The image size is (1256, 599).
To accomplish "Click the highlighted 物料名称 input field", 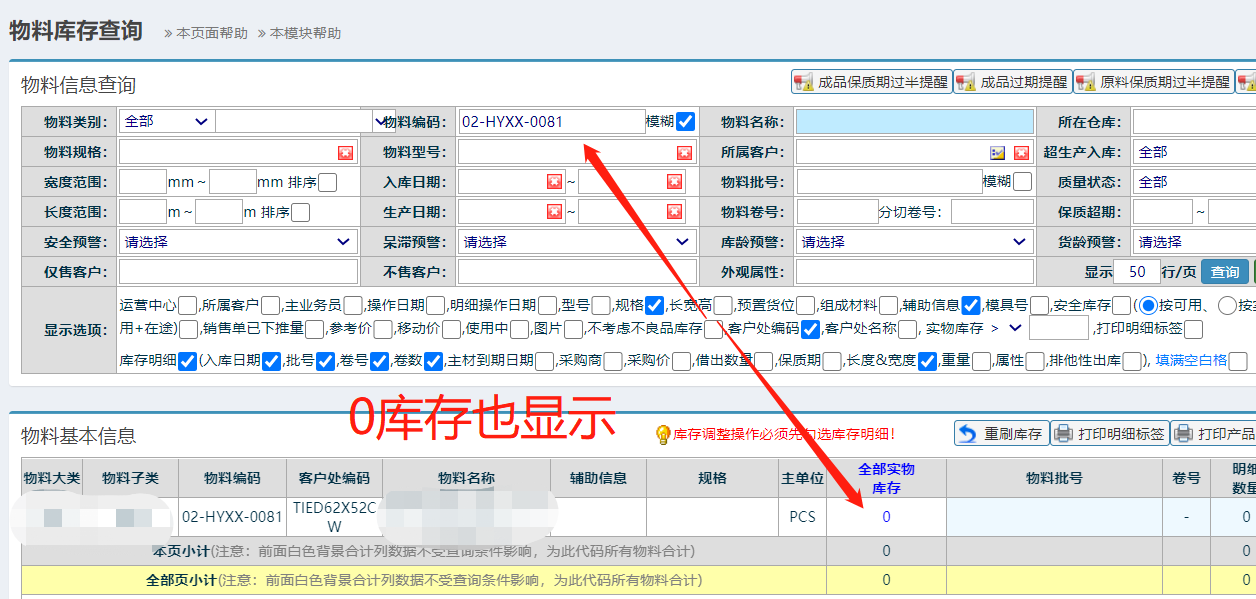I will 914,122.
